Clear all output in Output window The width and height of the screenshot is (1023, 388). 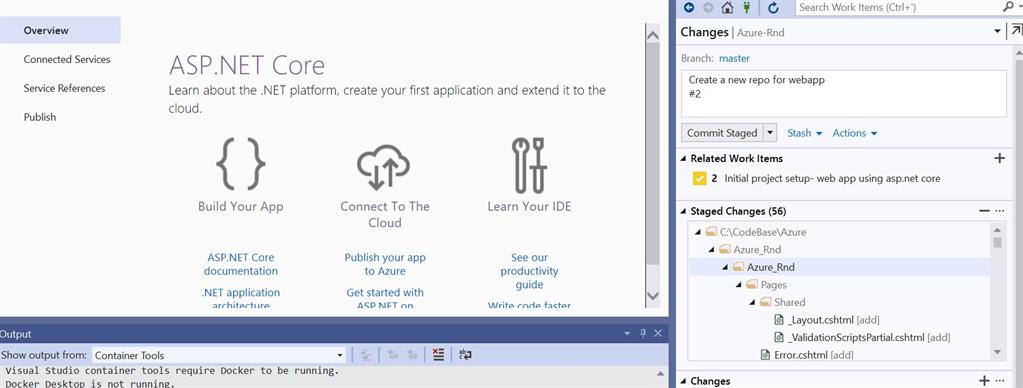[x=438, y=355]
